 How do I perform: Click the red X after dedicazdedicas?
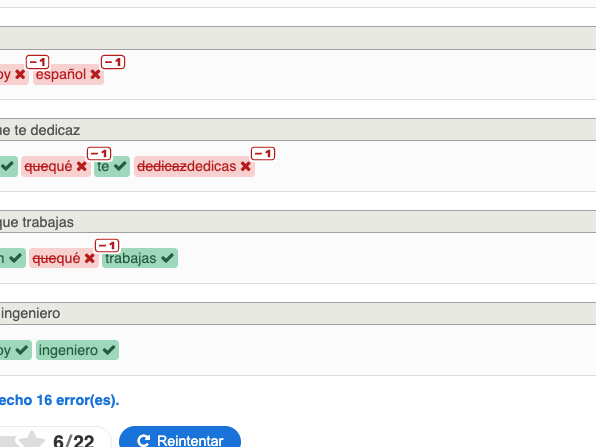(246, 166)
